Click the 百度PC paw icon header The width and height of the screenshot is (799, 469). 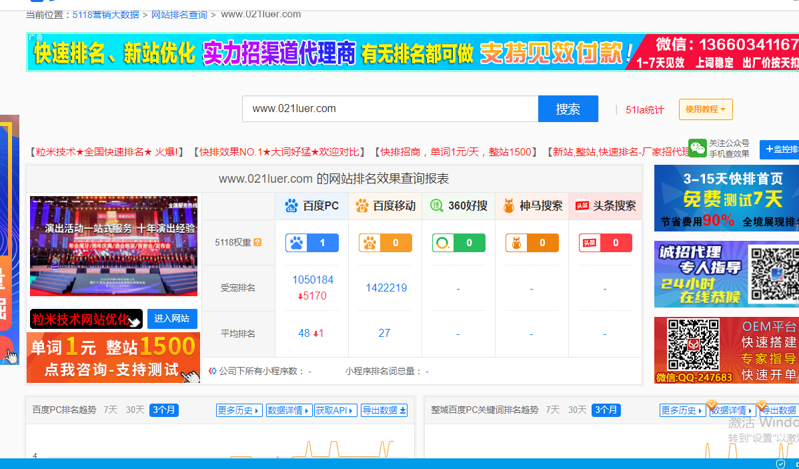[291, 205]
